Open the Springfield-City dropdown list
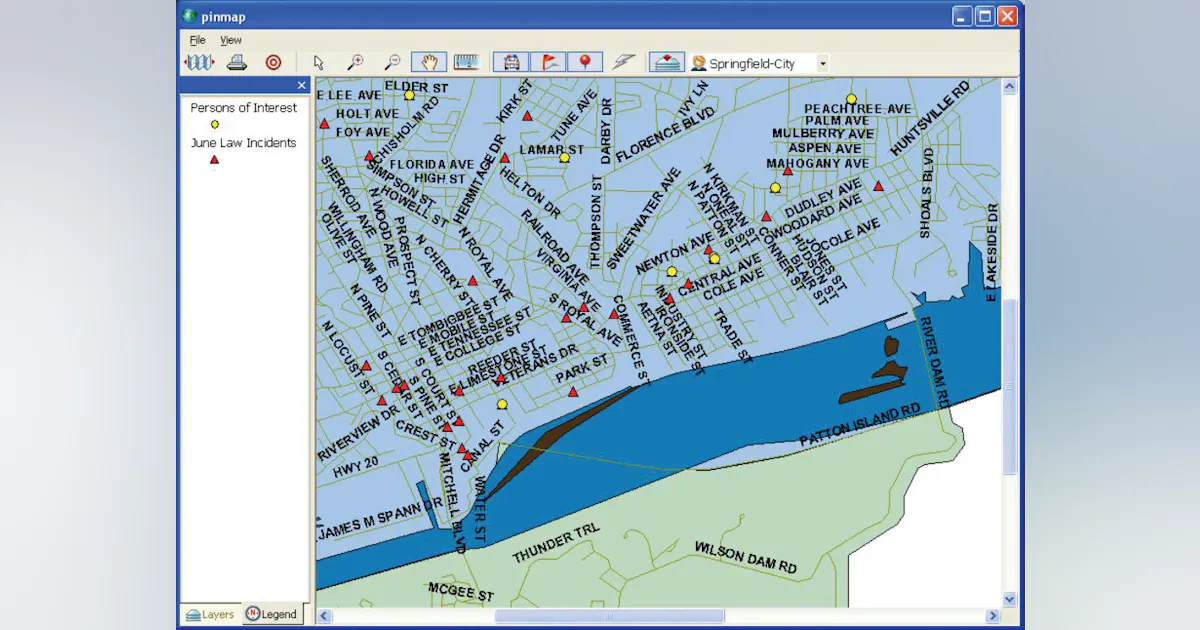 [823, 63]
